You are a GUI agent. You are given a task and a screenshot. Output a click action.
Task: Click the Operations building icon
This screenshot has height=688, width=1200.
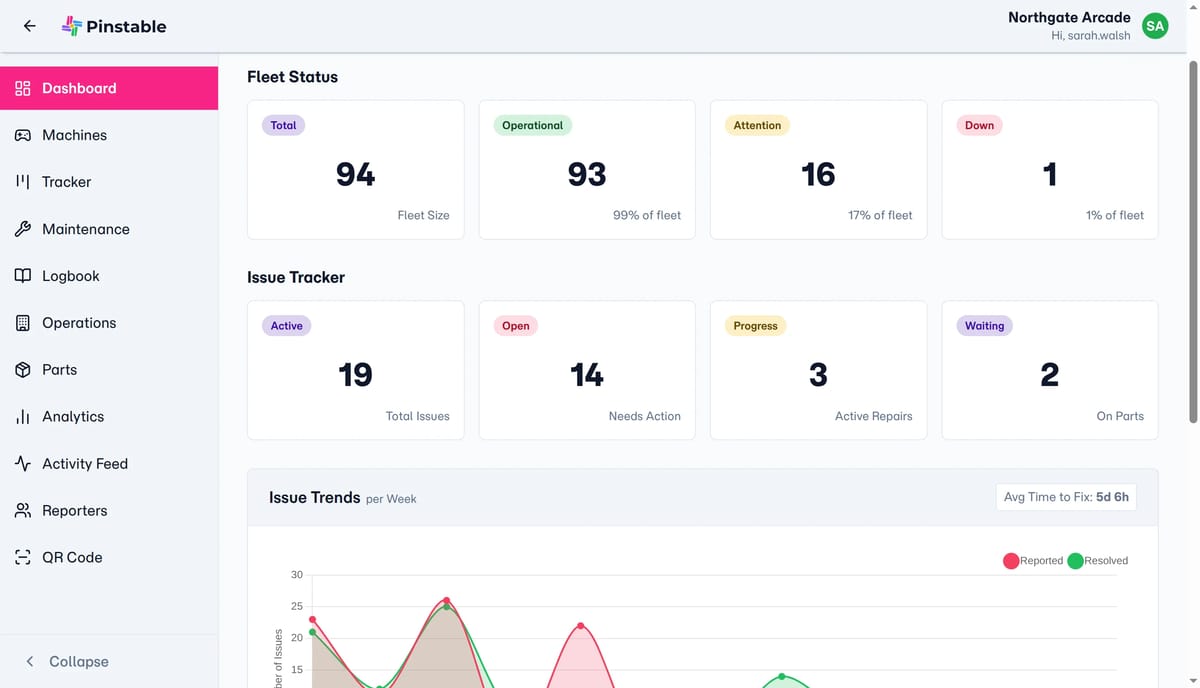coord(23,323)
